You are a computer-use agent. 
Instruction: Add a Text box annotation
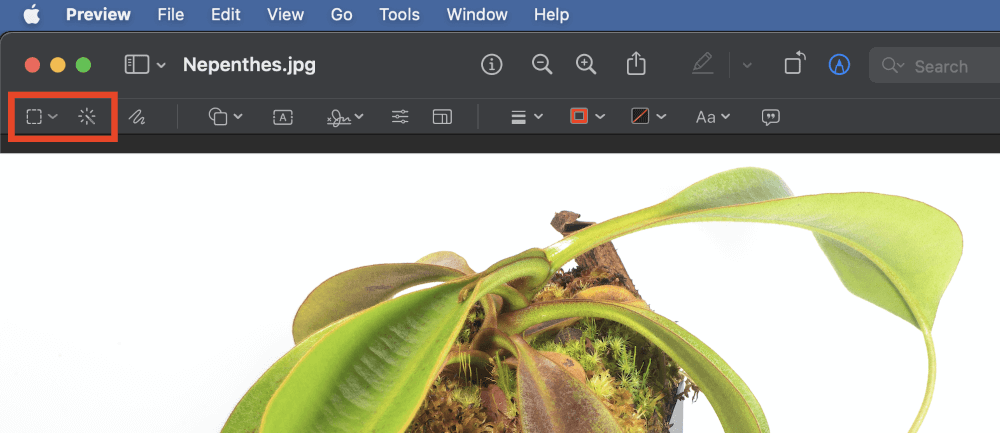pyautogui.click(x=283, y=117)
